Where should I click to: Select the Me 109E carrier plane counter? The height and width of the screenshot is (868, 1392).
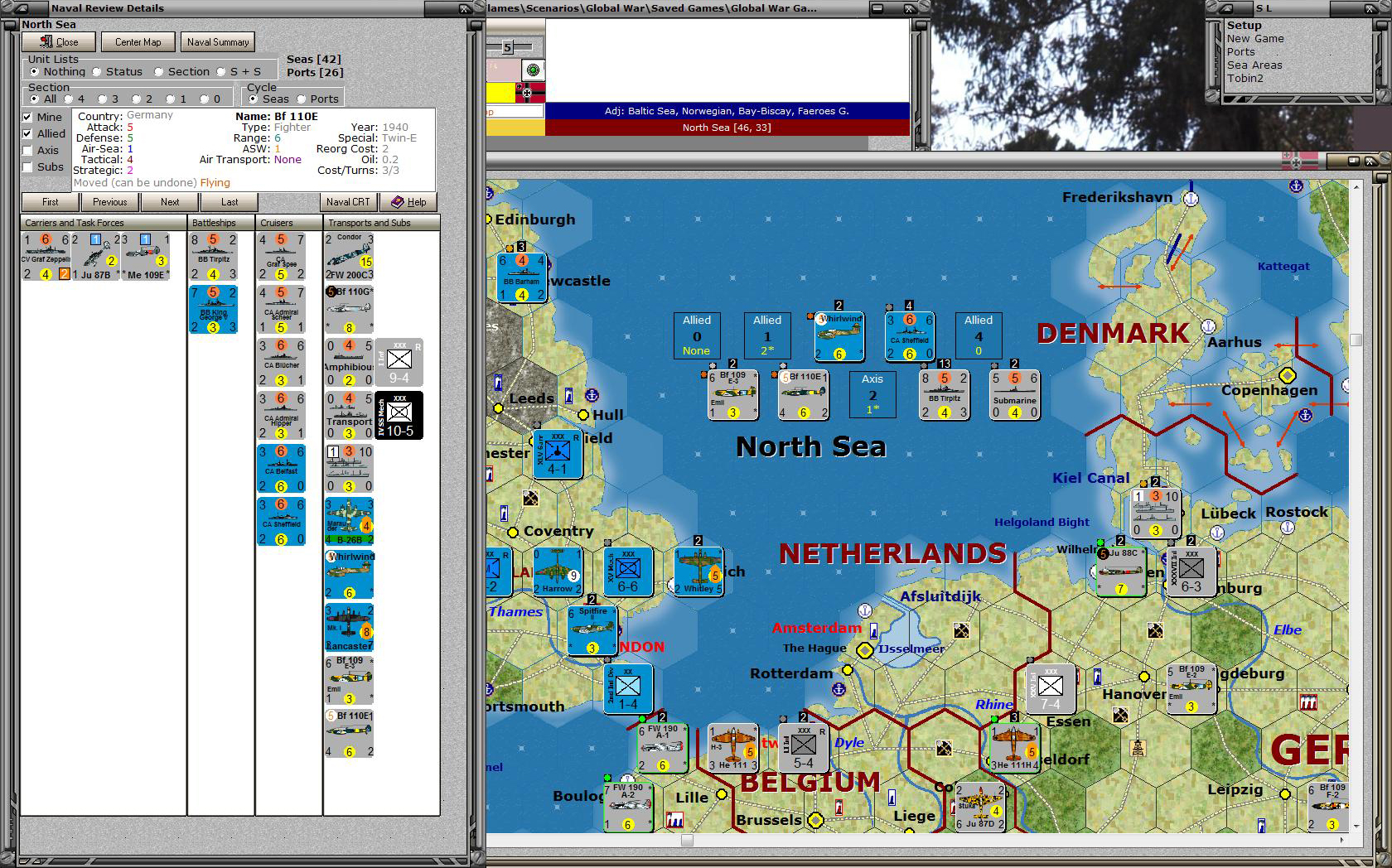coord(145,257)
